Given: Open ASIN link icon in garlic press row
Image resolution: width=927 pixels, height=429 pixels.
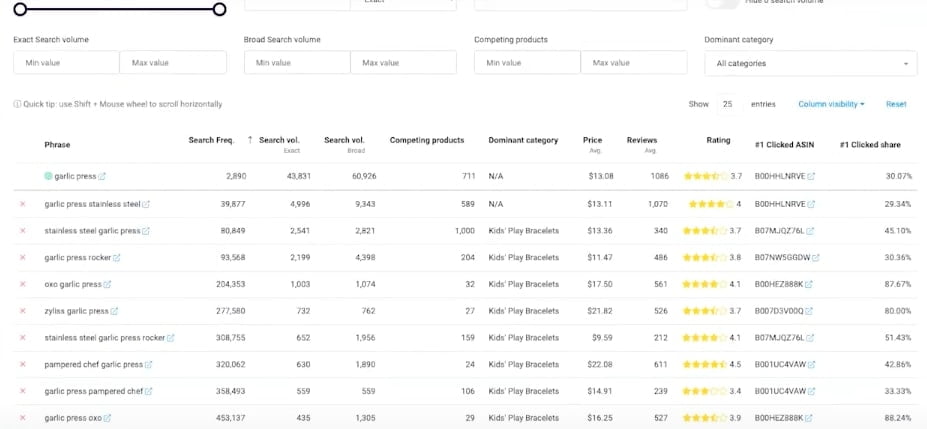Looking at the screenshot, I should pyautogui.click(x=811, y=176).
